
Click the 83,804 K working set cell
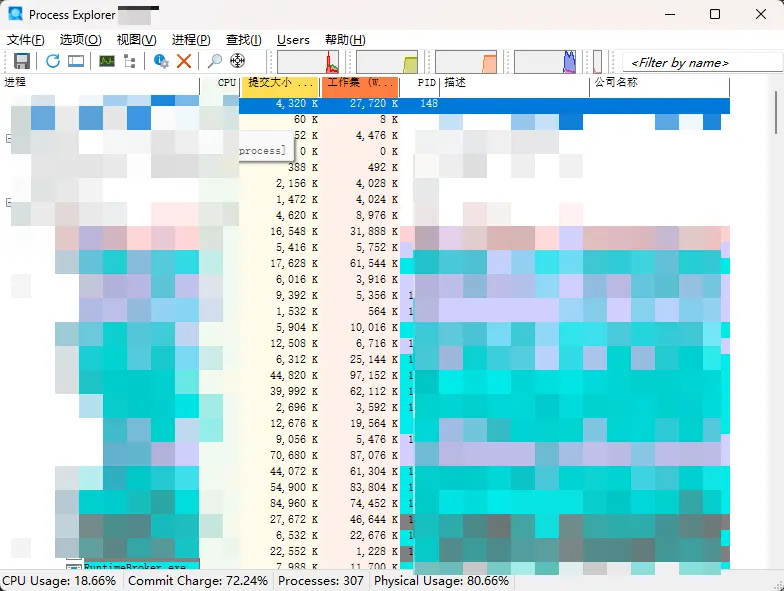tap(374, 488)
